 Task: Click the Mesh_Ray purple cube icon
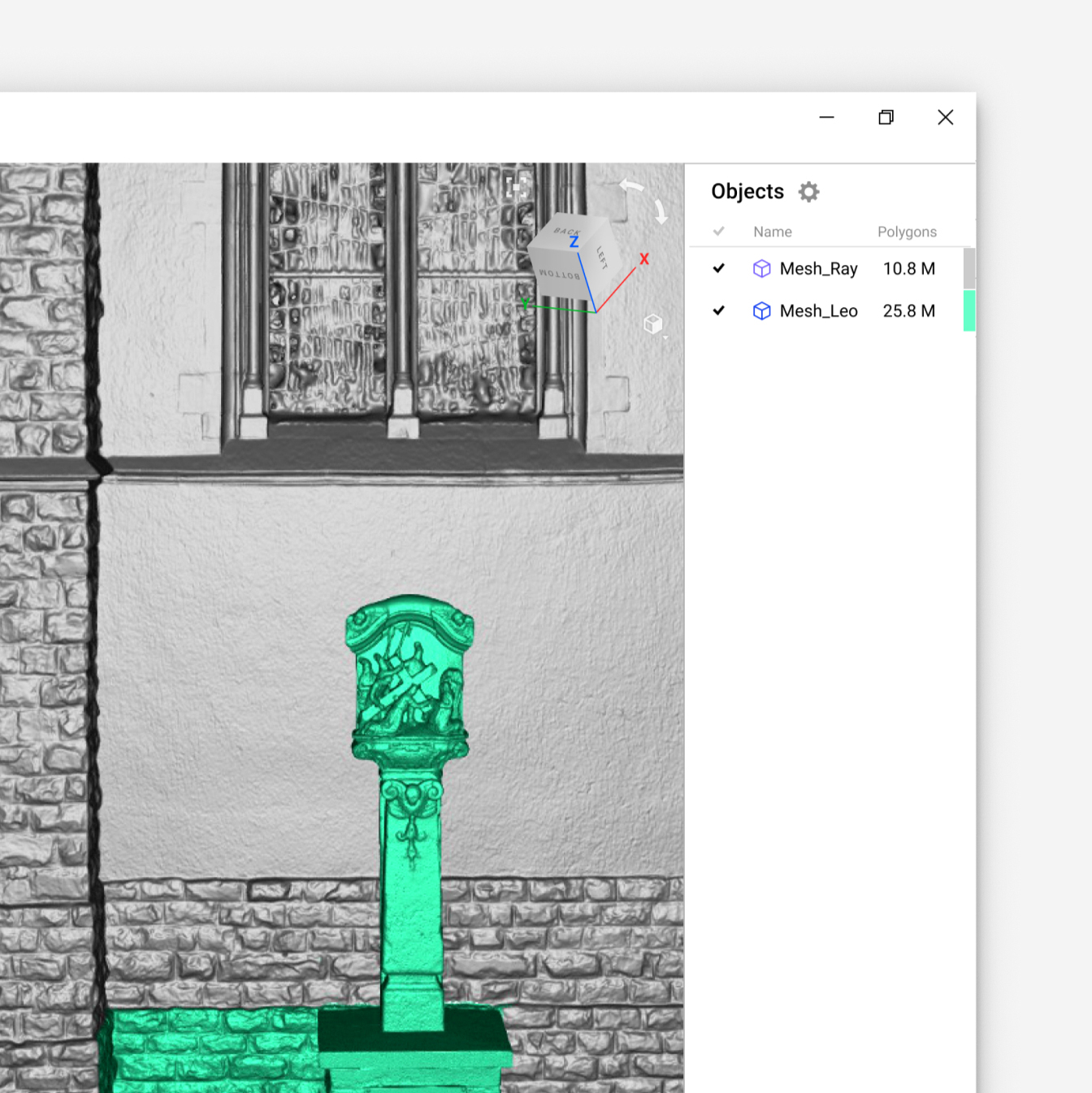pos(761,269)
